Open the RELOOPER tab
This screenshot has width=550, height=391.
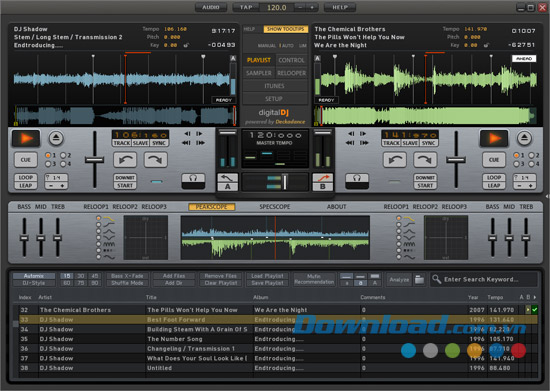tap(291, 73)
